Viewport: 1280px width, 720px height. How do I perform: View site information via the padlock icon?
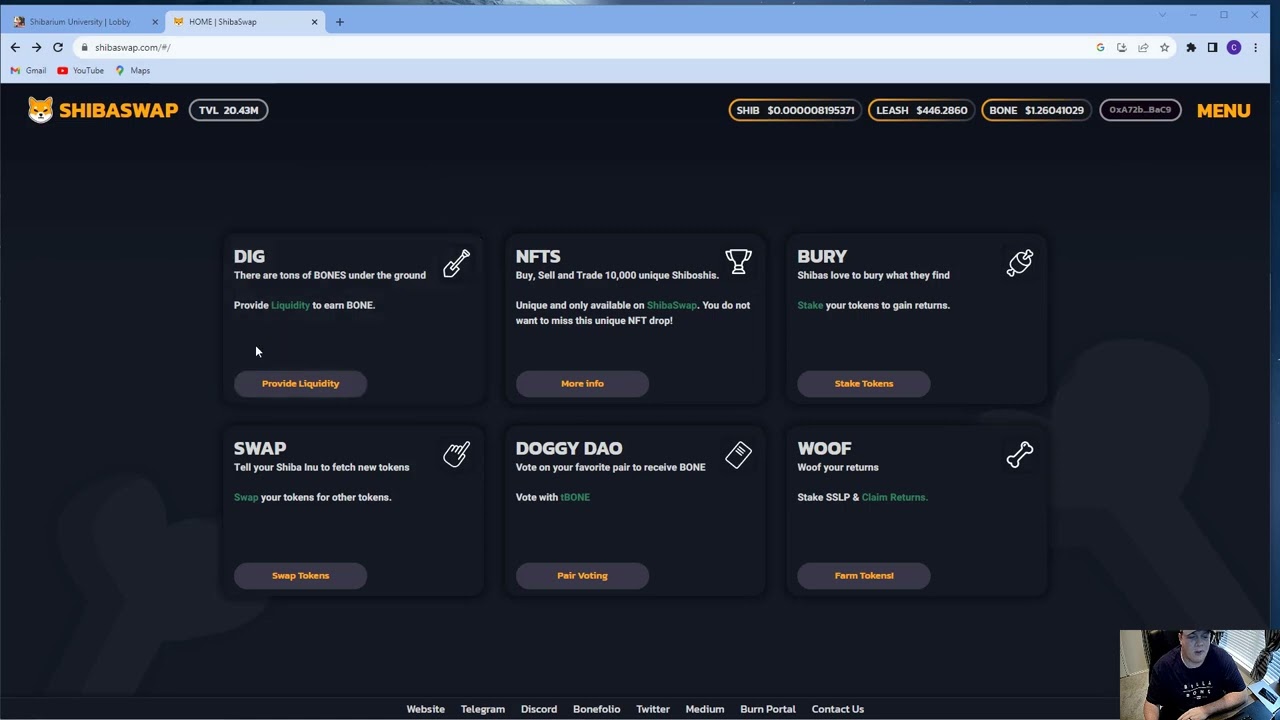coord(85,47)
